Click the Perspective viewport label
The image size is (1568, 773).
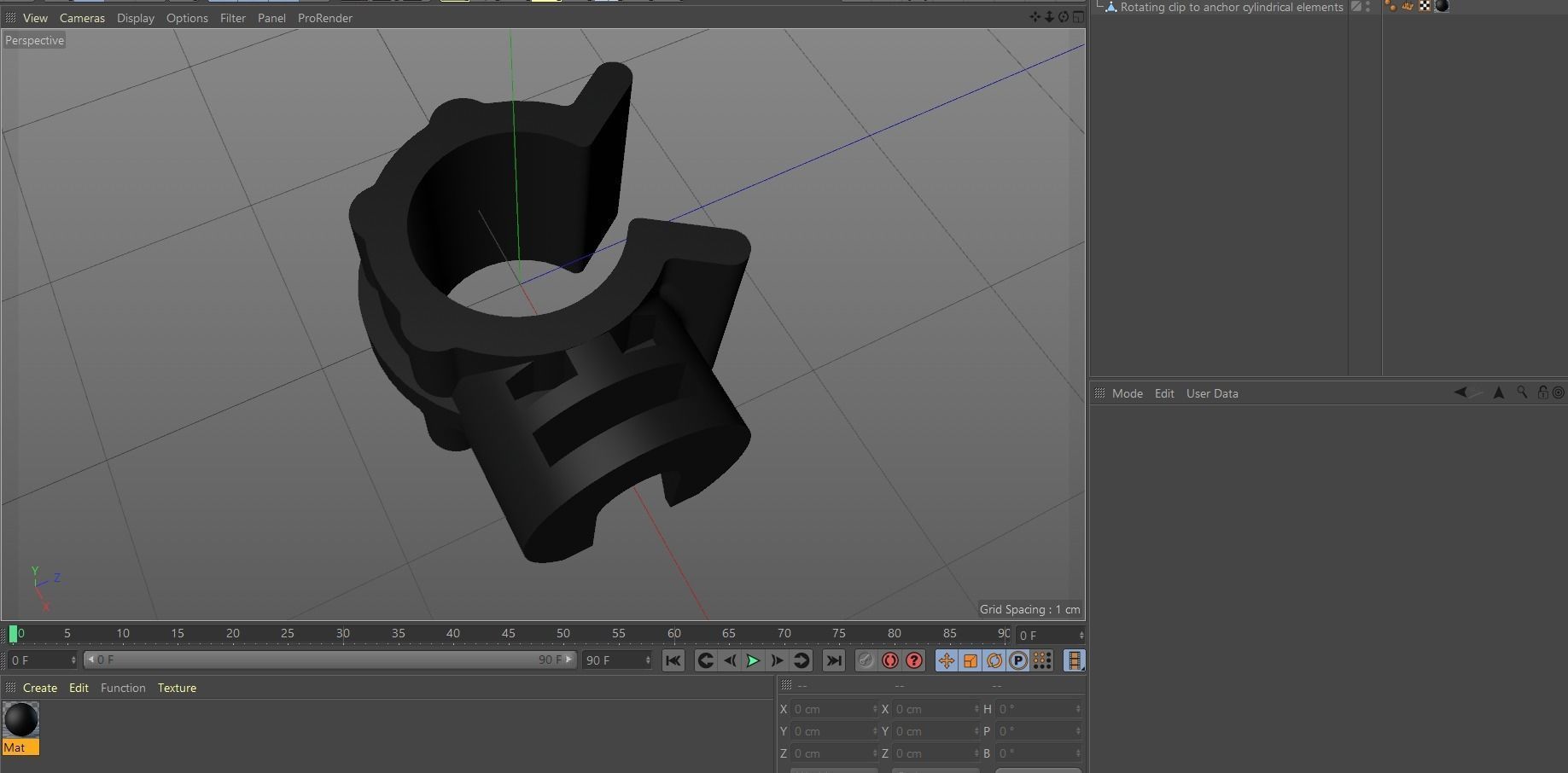pos(34,40)
